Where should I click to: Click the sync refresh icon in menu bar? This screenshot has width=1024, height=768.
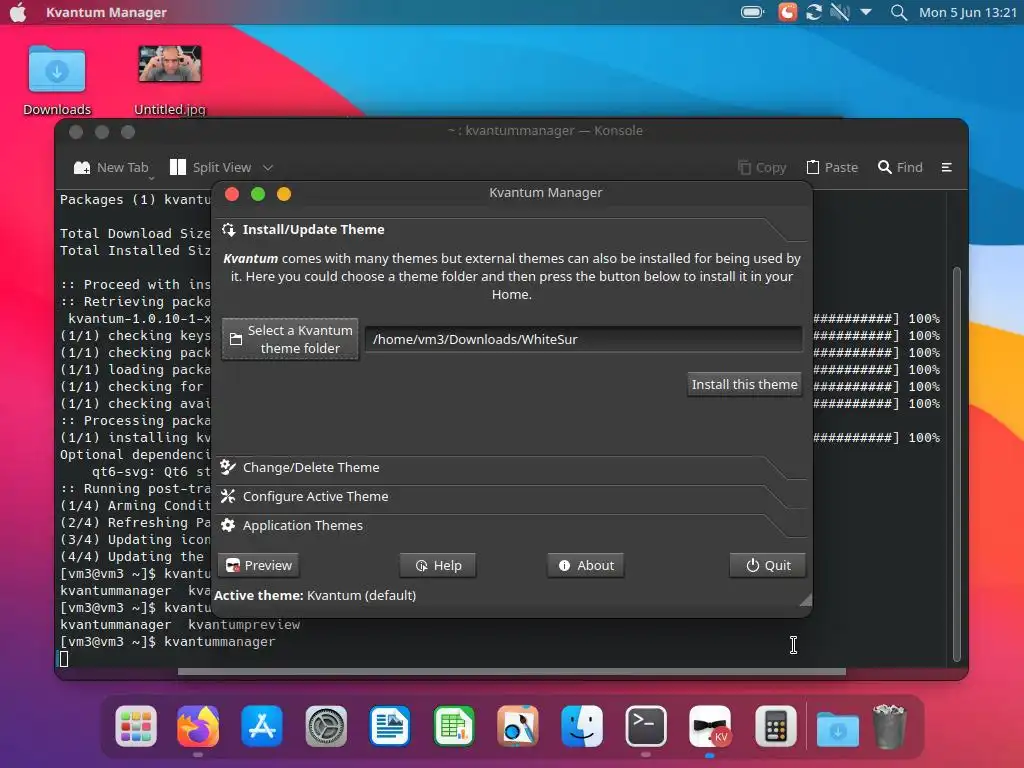point(814,12)
